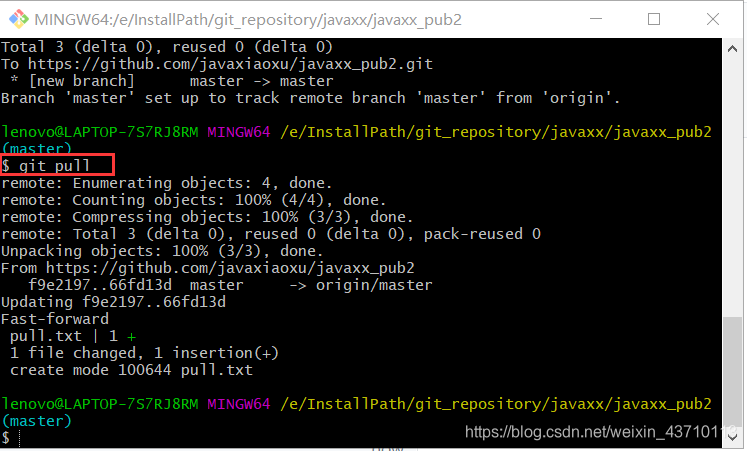Maximize the MINGW64 terminal window
This screenshot has width=747, height=451.
[654, 19]
